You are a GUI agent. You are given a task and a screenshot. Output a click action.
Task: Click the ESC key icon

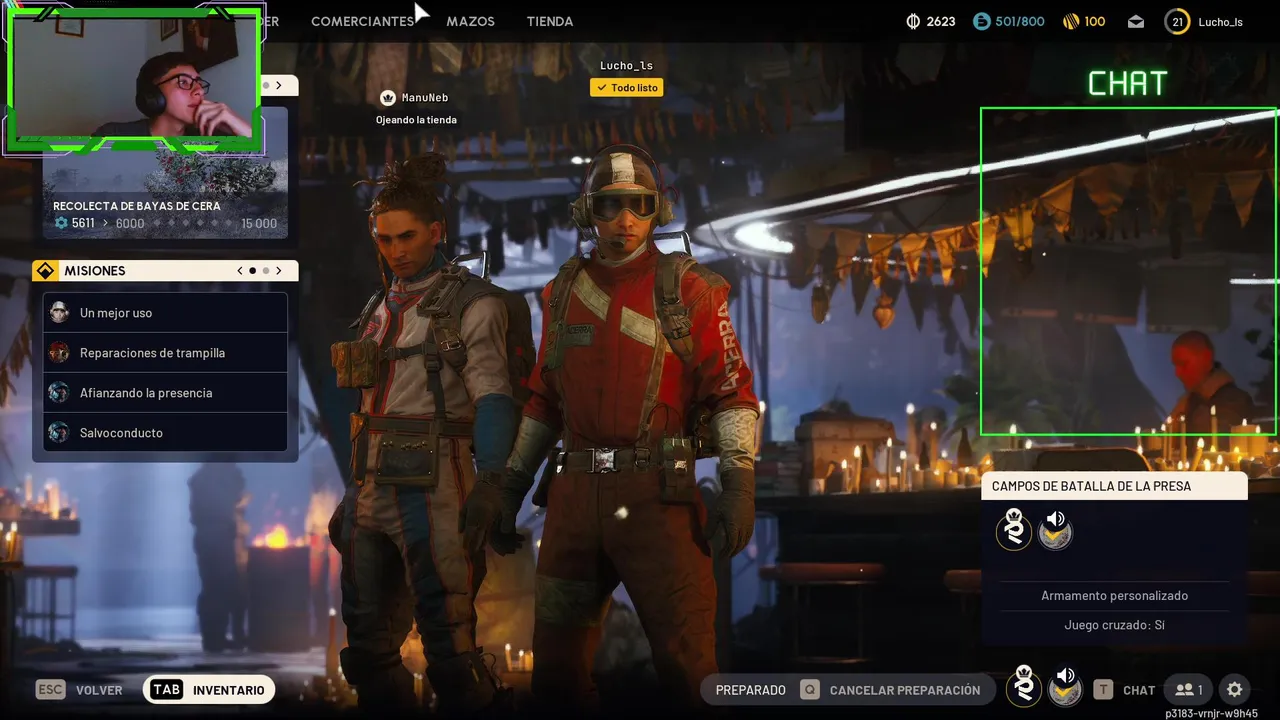[x=51, y=690]
